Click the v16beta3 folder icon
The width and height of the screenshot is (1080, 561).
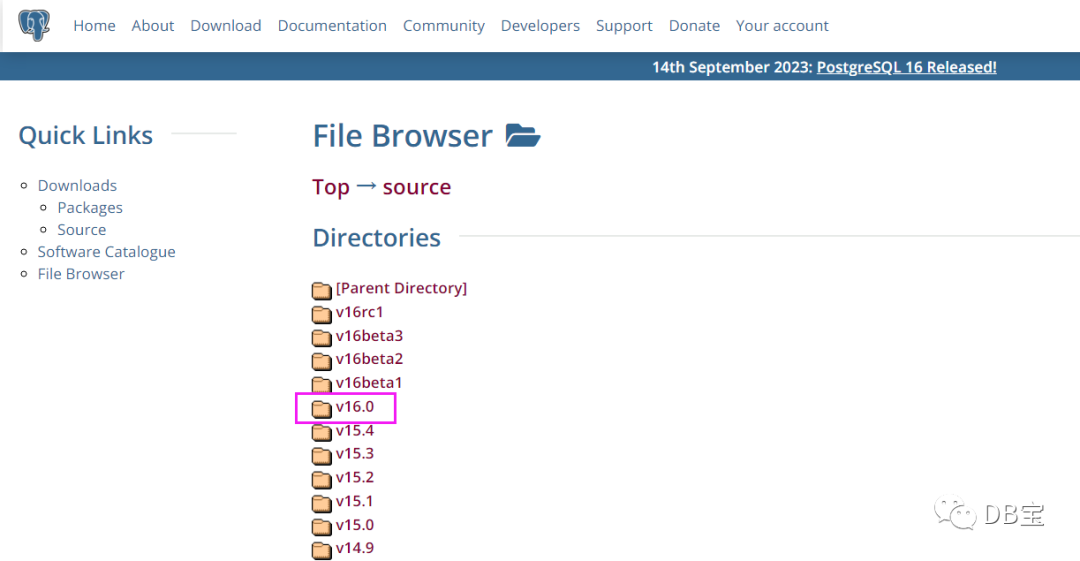click(x=322, y=338)
